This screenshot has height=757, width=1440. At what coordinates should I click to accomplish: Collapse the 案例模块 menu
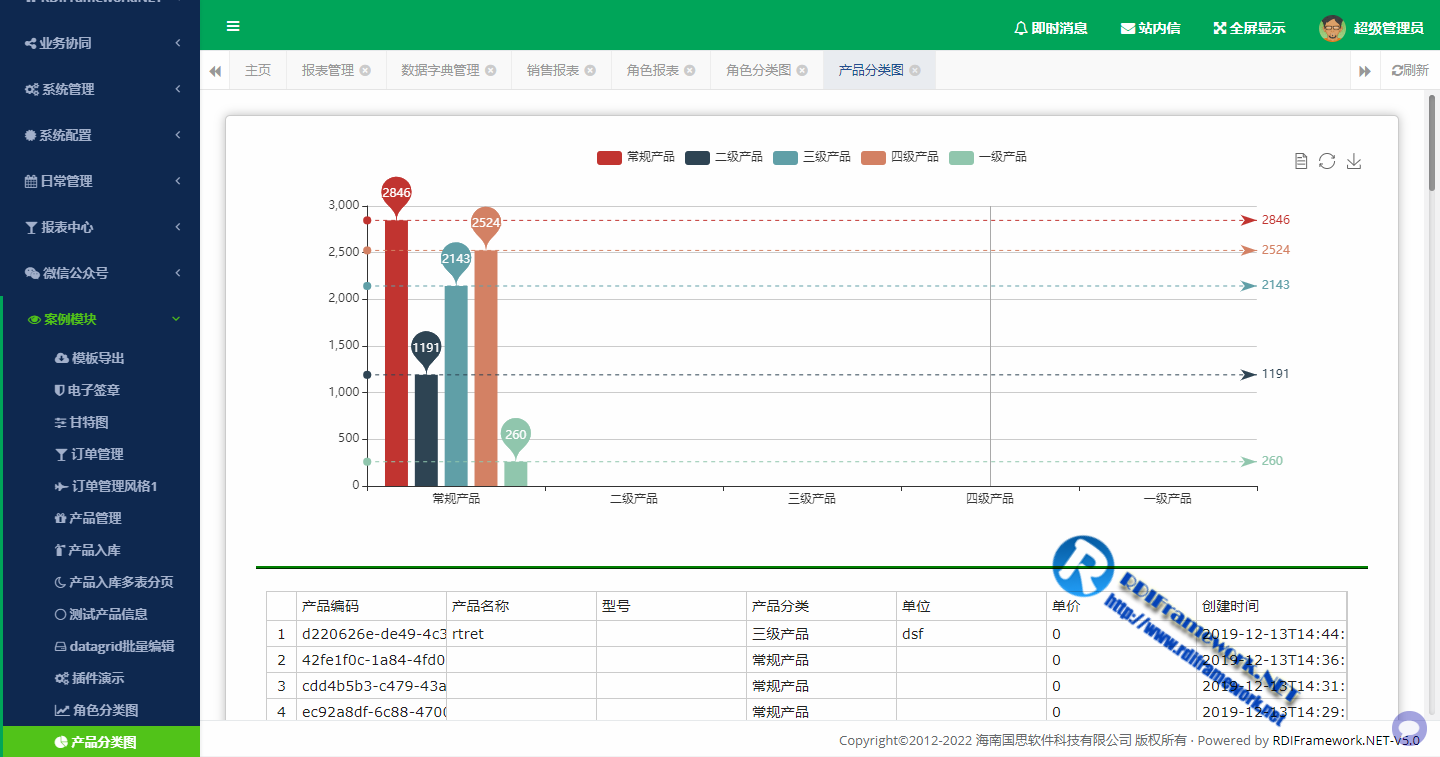100,319
